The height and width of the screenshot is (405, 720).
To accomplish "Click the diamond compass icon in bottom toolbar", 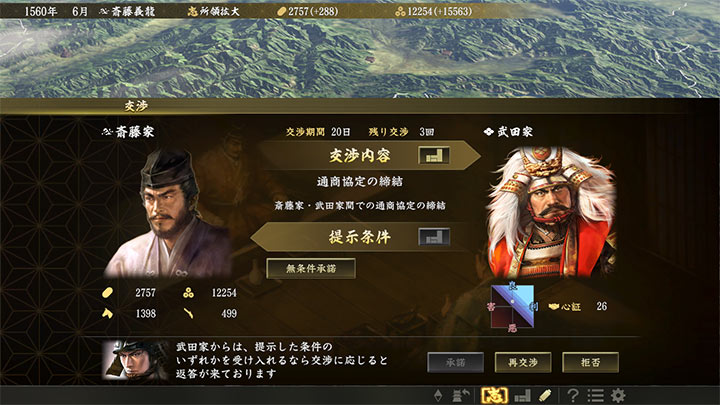I will (438, 395).
